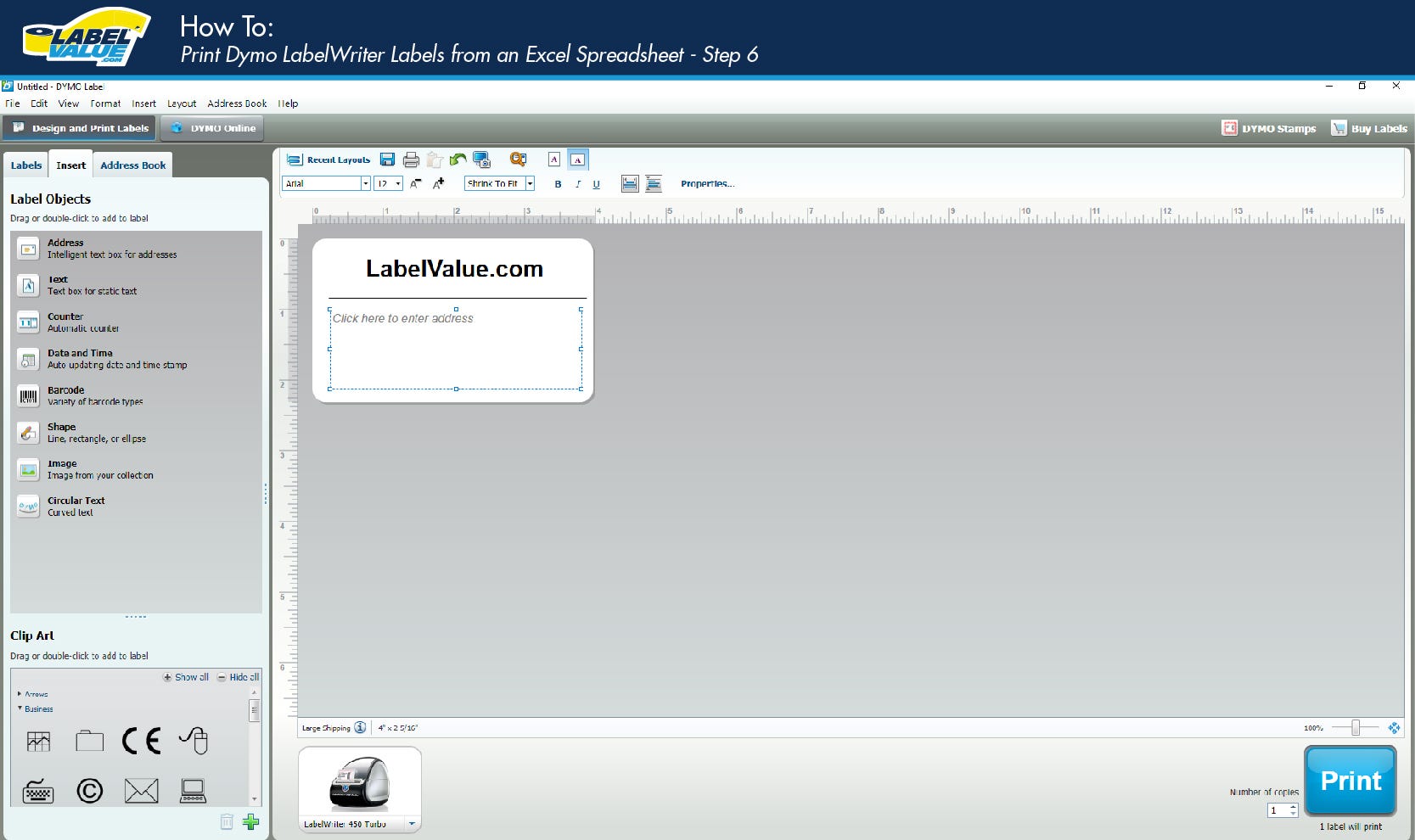This screenshot has height=840, width=1415.
Task: Switch to the Address Book tab
Action: (133, 165)
